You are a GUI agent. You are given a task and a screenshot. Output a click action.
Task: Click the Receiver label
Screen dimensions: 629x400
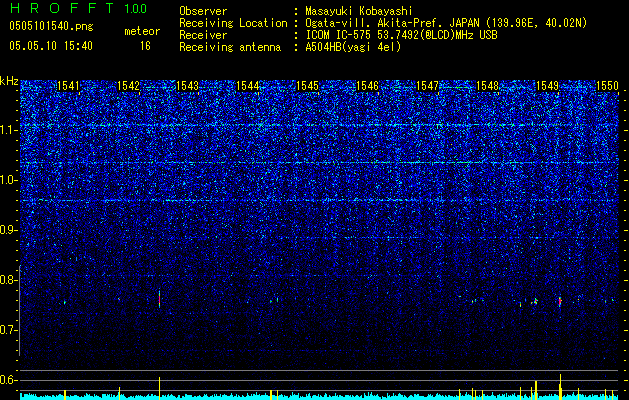203,35
